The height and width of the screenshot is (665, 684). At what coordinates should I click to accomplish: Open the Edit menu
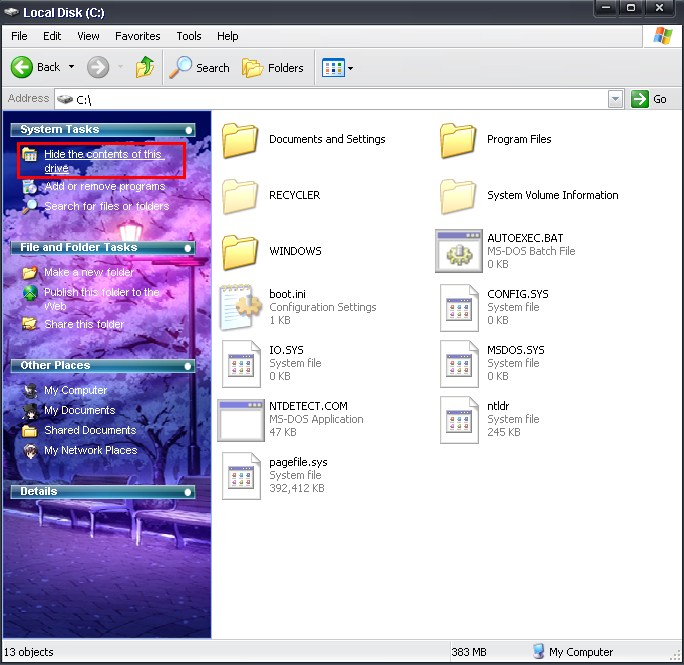(52, 36)
